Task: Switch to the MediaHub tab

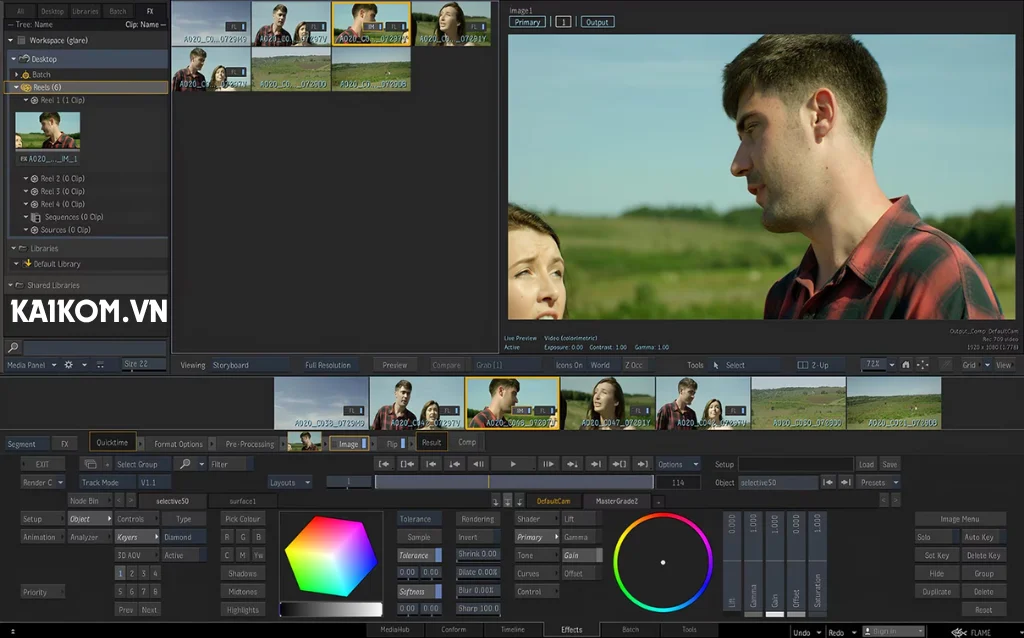Action: tap(394, 630)
